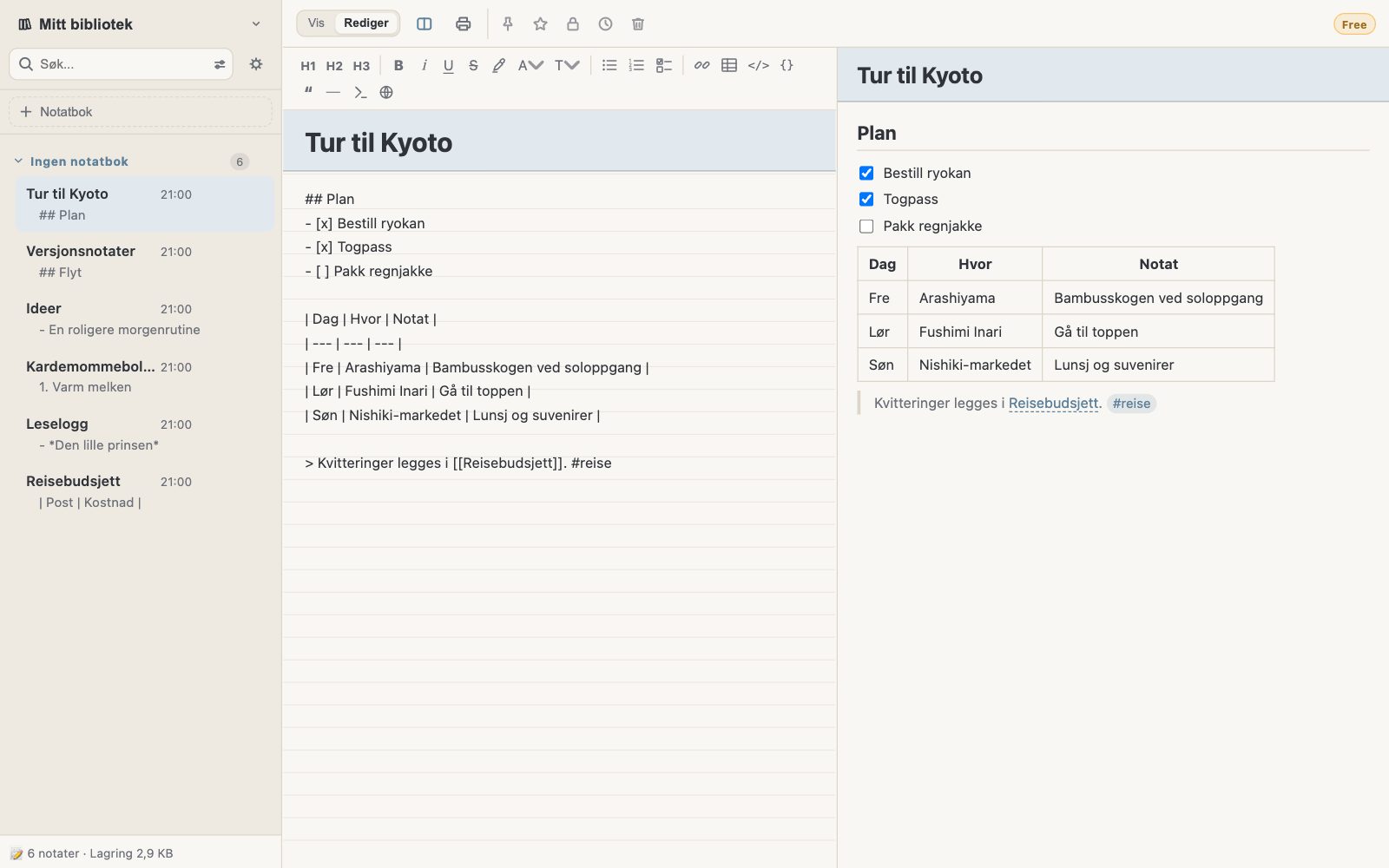The image size is (1389, 868).
Task: Insert table from formatting toolbar
Action: click(729, 65)
